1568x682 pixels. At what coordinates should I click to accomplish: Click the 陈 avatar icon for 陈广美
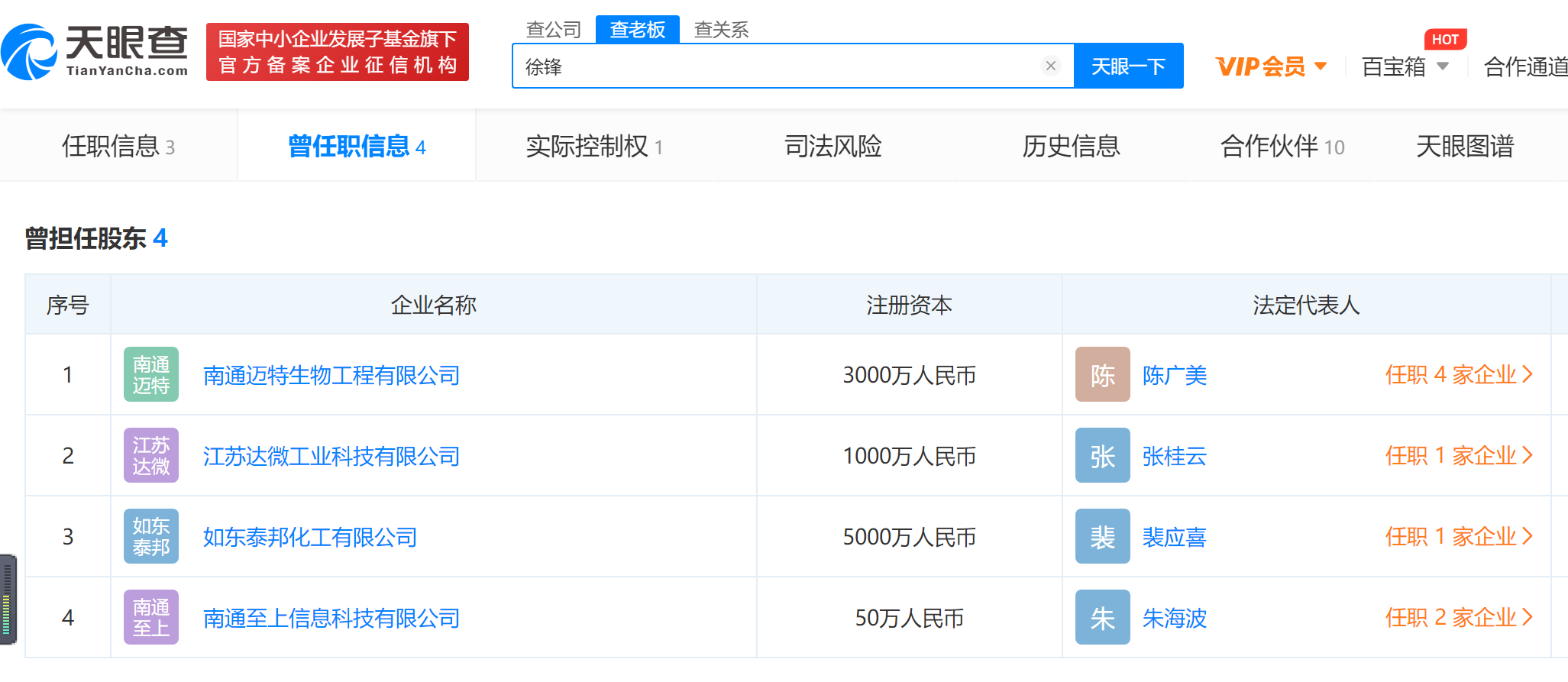[x=1102, y=375]
